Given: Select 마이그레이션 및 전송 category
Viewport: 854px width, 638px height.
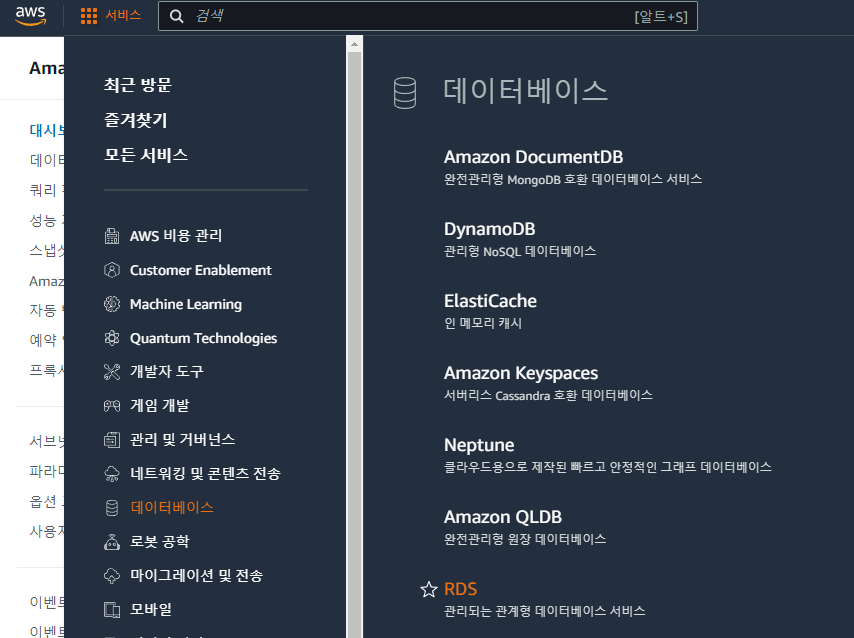Looking at the screenshot, I should (x=196, y=576).
